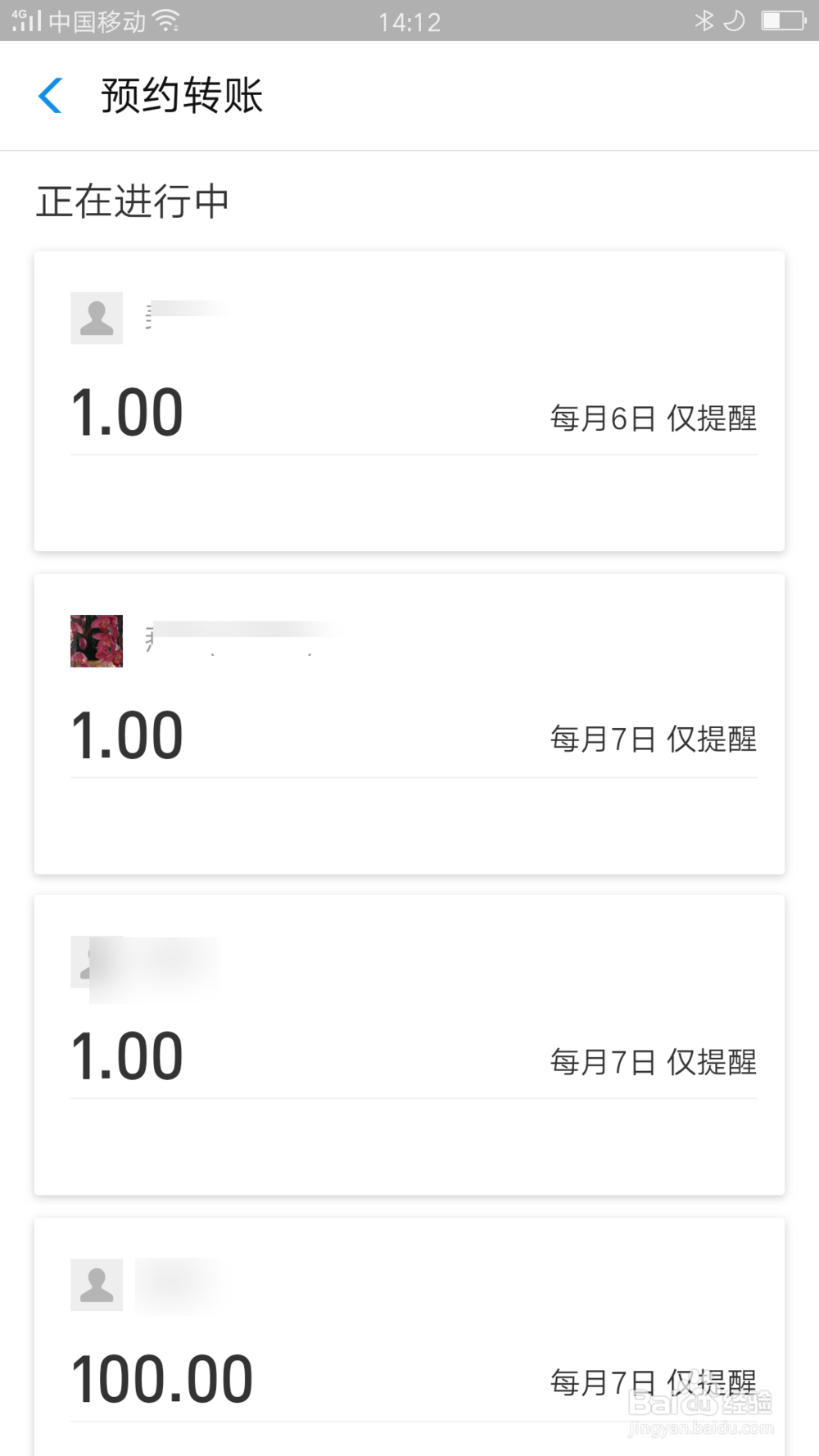Tap the blurred avatar in third card
The width and height of the screenshot is (819, 1456).
(97, 962)
